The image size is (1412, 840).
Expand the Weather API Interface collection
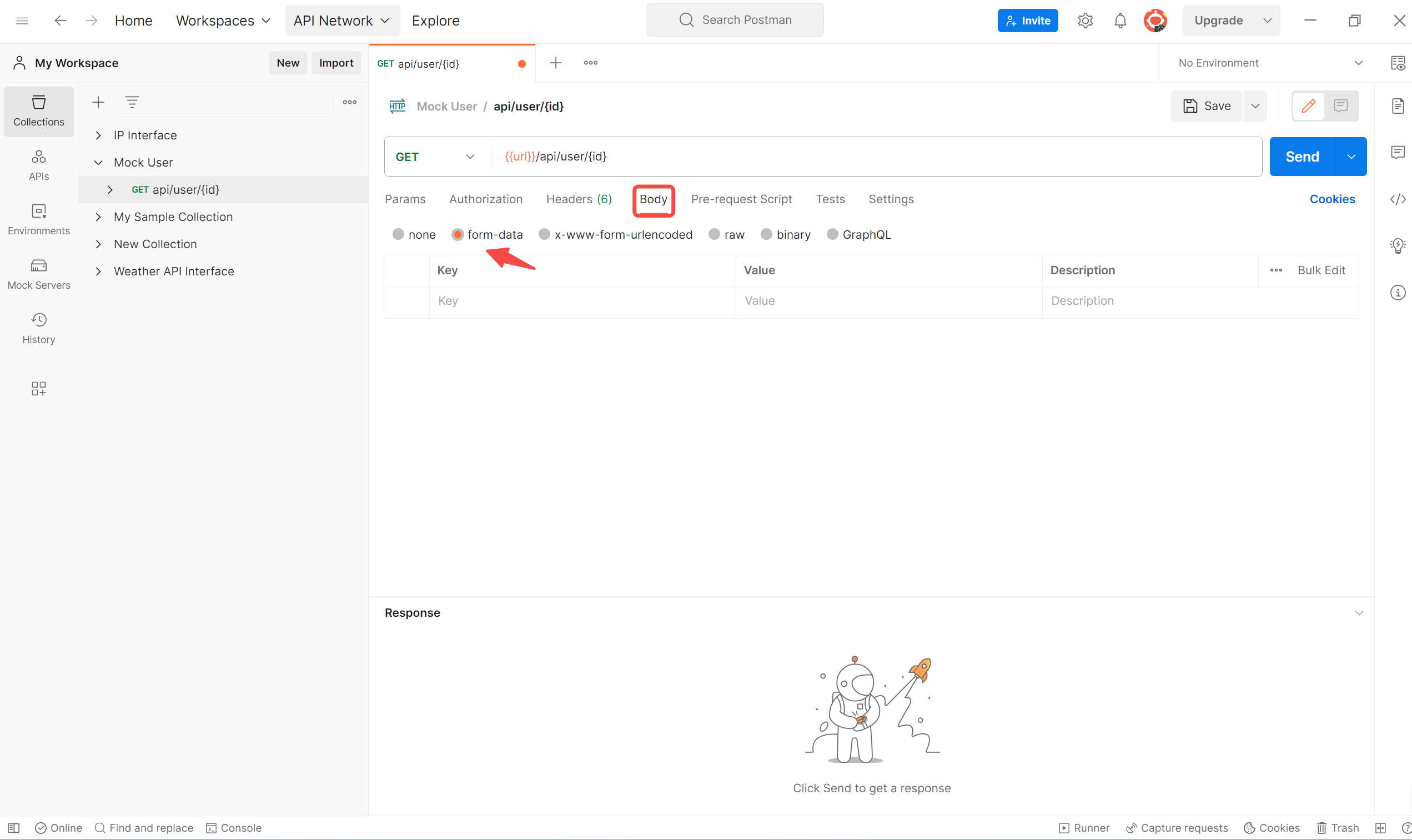(97, 270)
